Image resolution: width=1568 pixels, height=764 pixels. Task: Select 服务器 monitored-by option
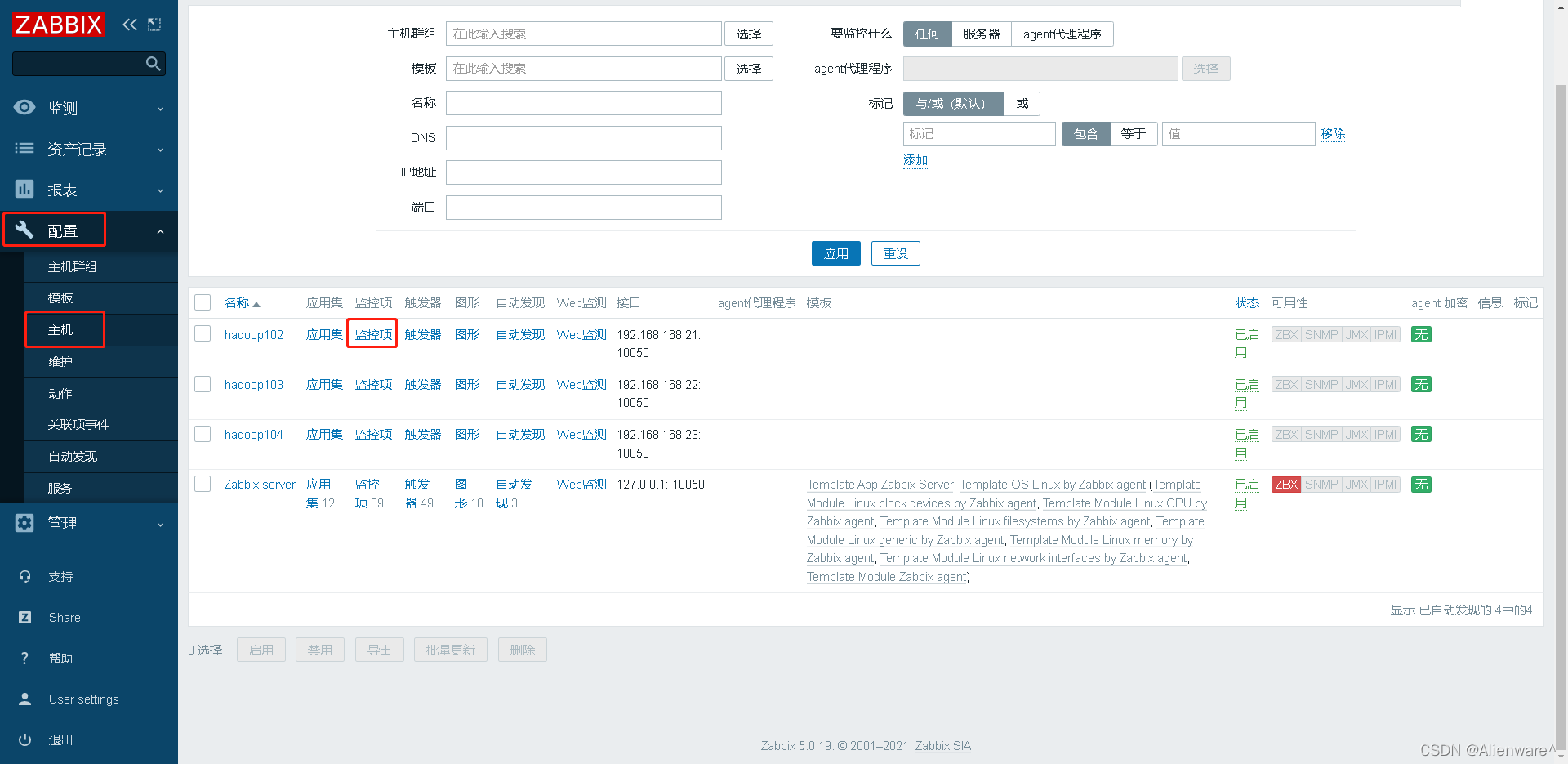(982, 34)
